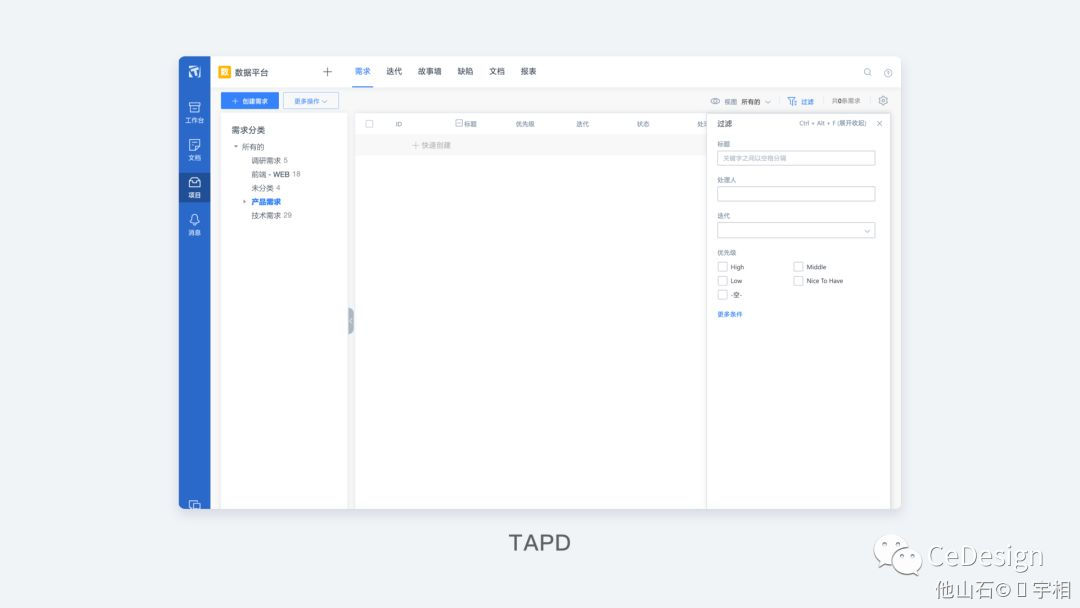Click the TAPD logo in blue sidebar
This screenshot has width=1080, height=608.
click(194, 72)
